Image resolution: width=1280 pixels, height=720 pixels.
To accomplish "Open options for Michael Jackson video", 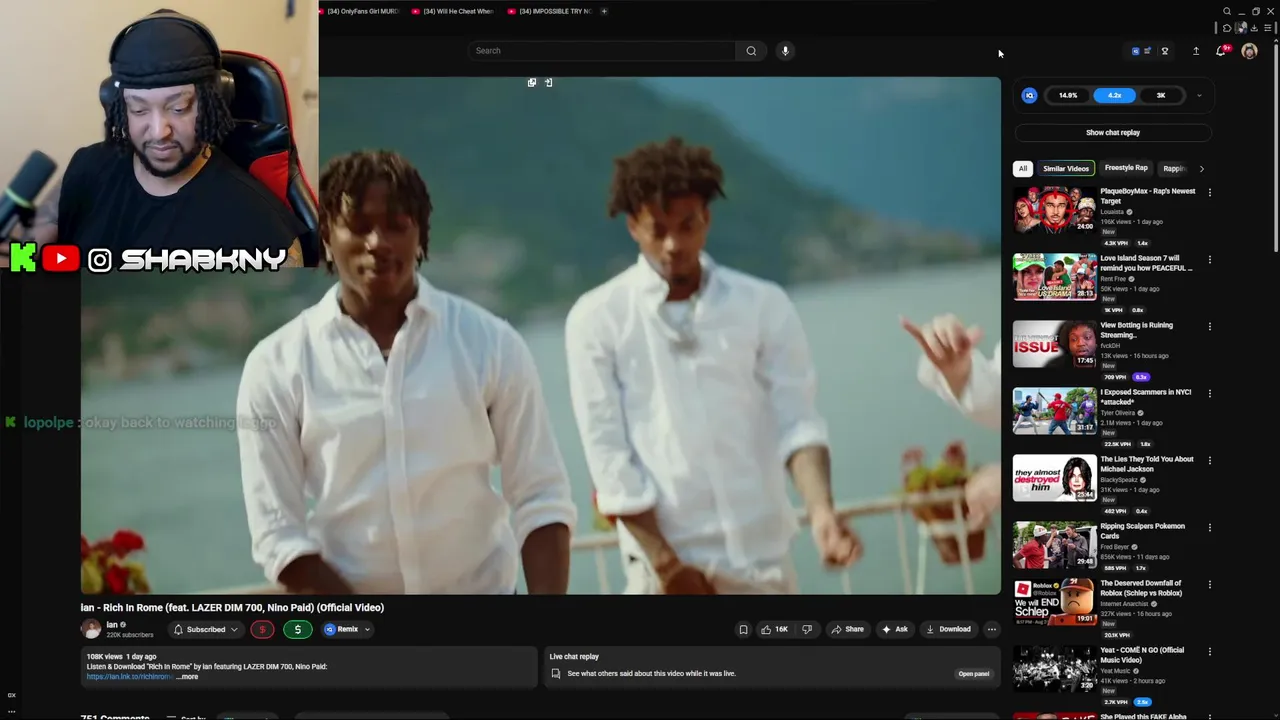I will tap(1210, 460).
